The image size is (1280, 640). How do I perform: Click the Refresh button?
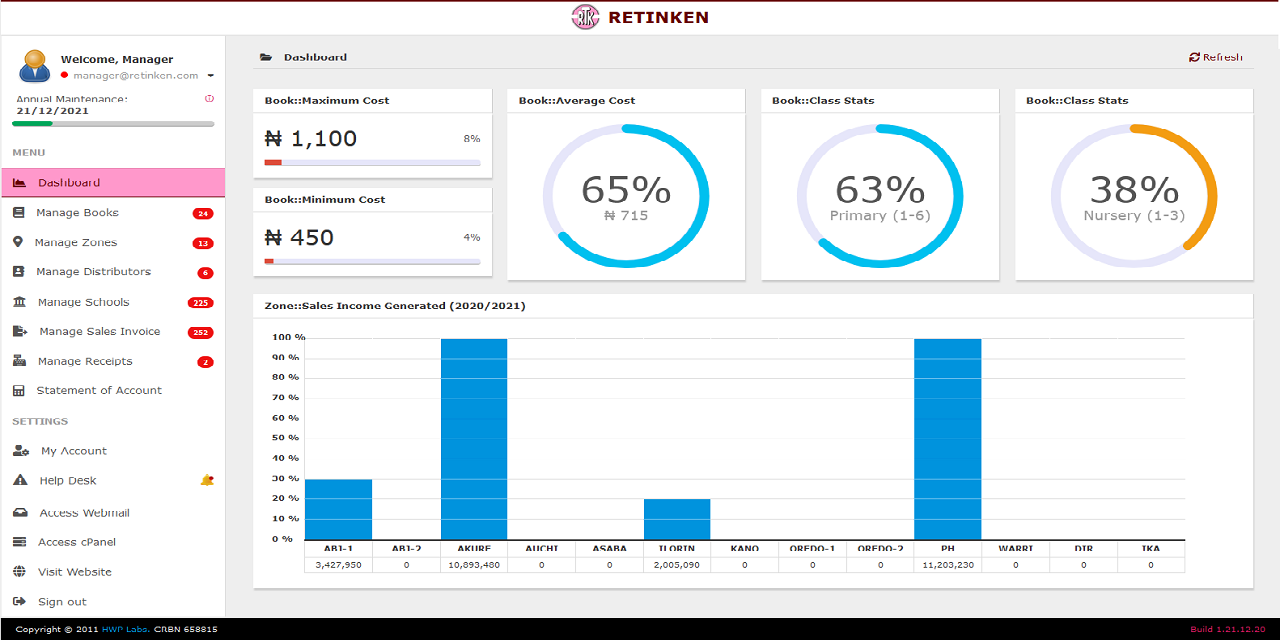[x=1216, y=57]
